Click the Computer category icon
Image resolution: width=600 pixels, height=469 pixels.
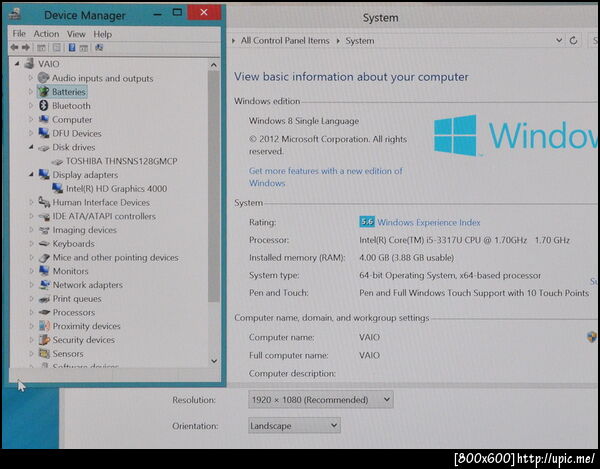[x=44, y=119]
